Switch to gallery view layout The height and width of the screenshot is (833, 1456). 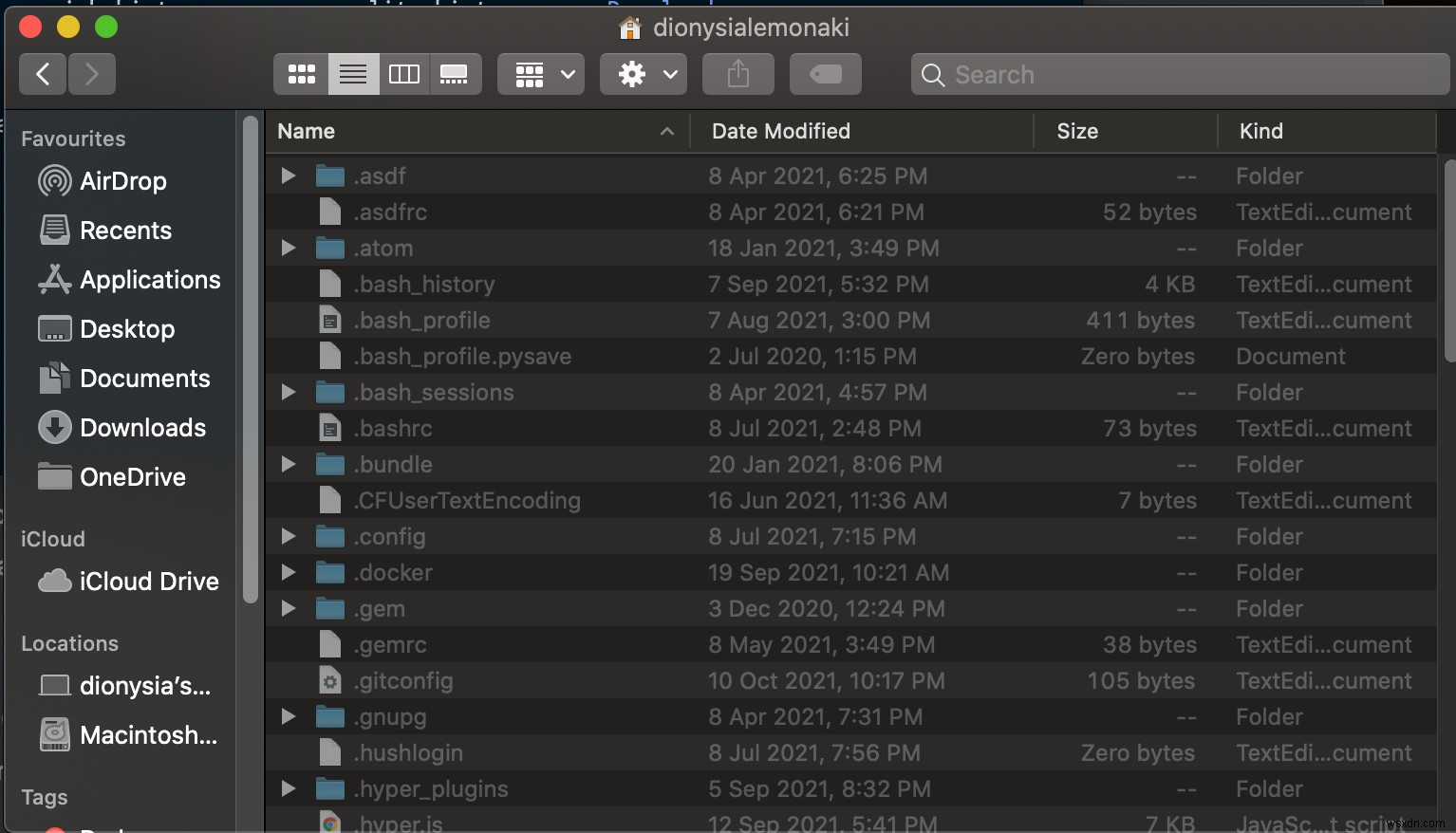455,74
